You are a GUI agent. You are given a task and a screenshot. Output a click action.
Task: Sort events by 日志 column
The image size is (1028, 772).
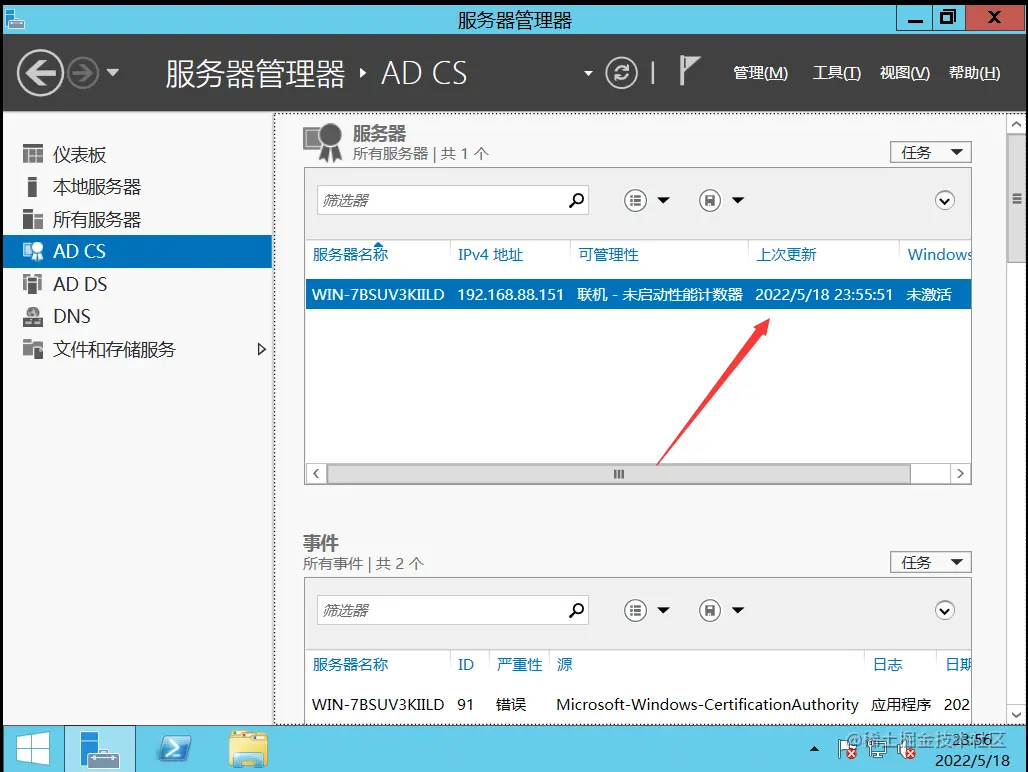pos(888,665)
